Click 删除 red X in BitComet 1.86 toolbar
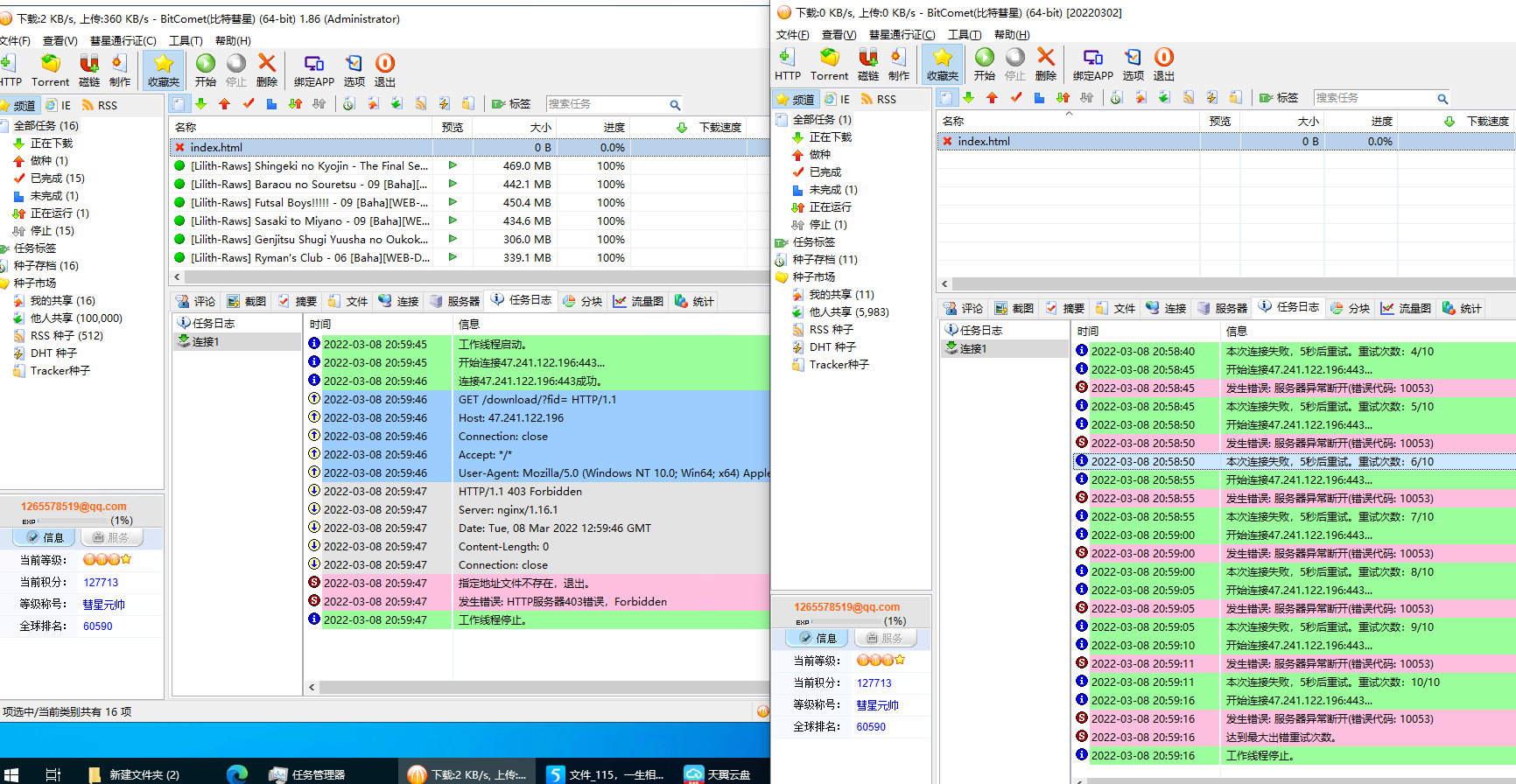The image size is (1516, 784). click(x=267, y=70)
